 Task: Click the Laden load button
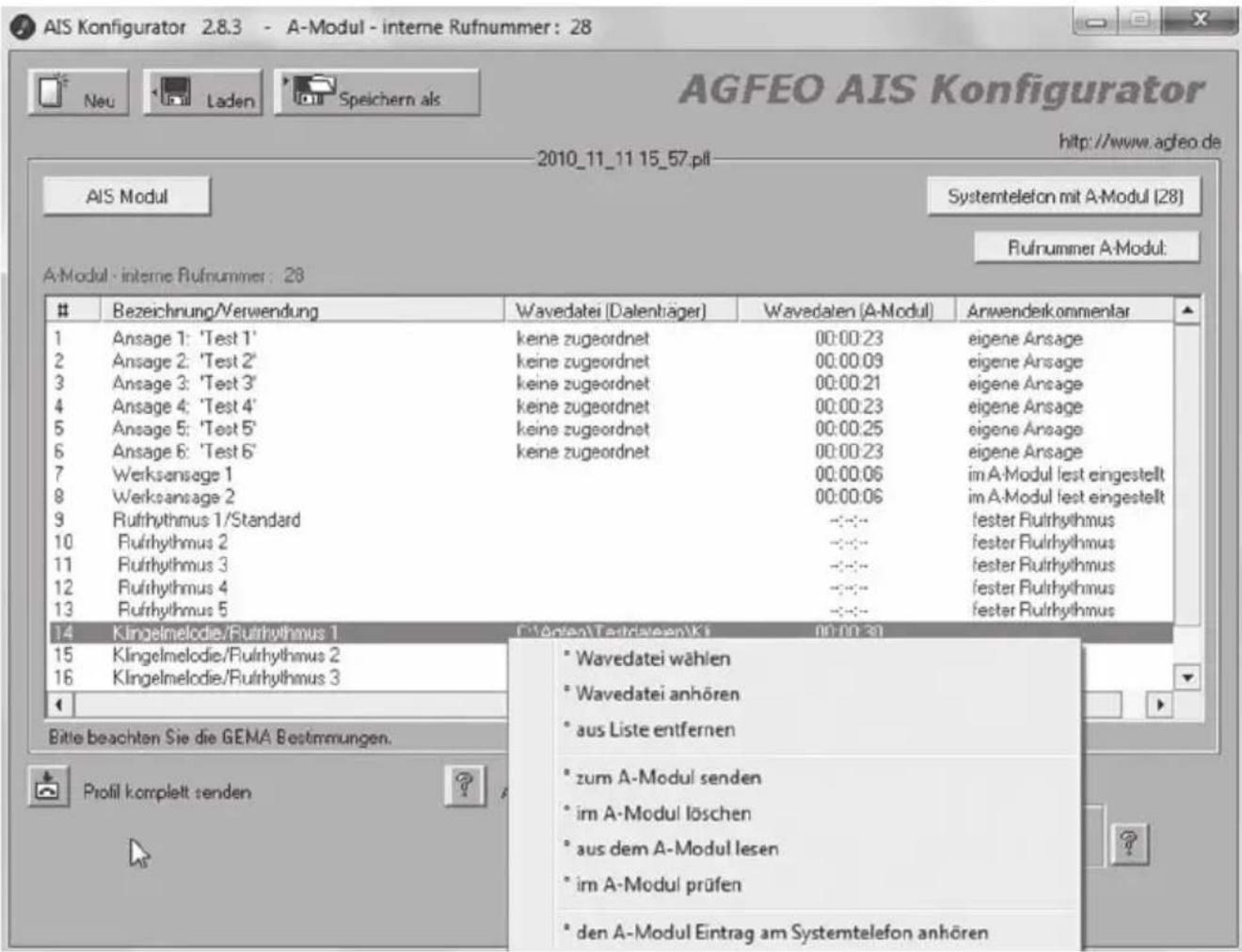click(x=204, y=92)
